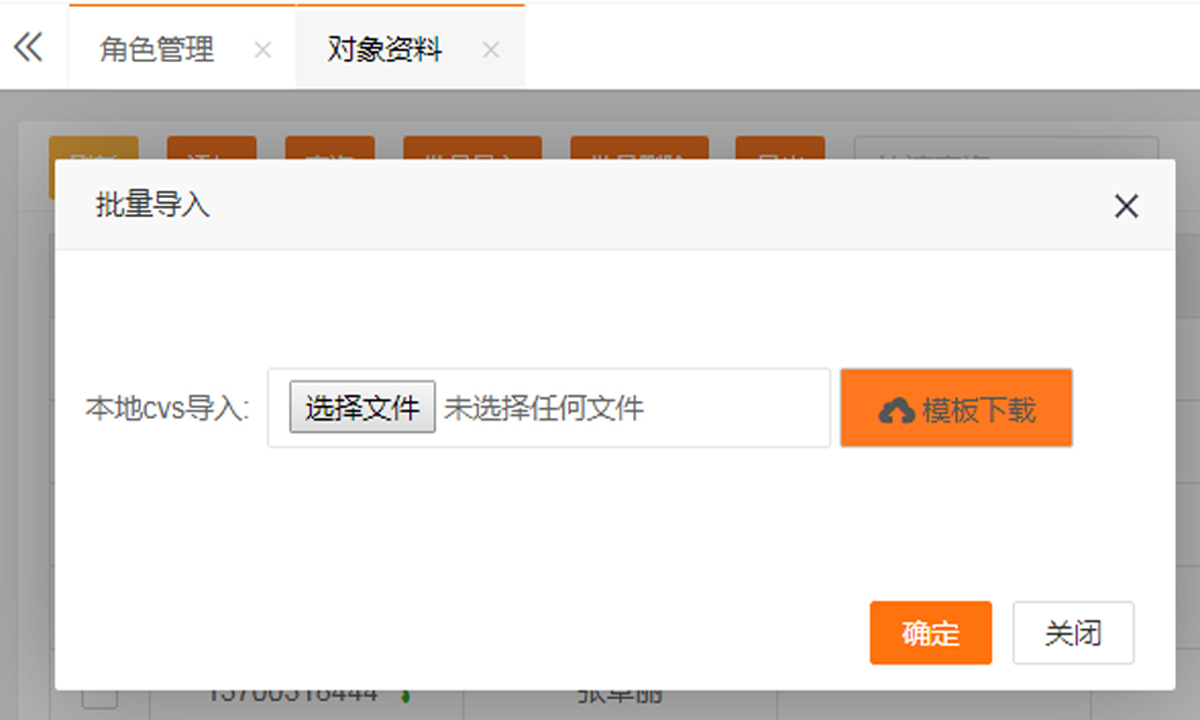Click the 本地cvs导入 label
Screen dimensions: 1200x720
click(167, 409)
